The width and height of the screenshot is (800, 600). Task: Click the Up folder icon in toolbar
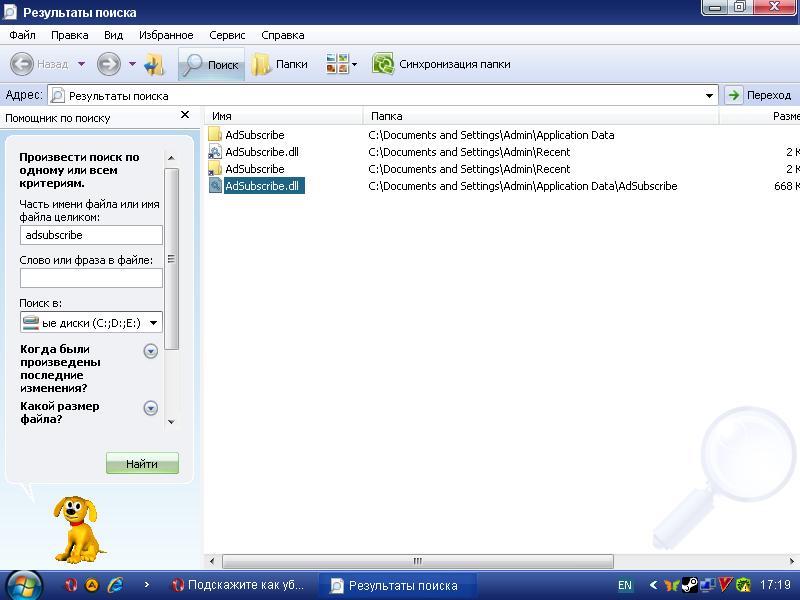154,64
